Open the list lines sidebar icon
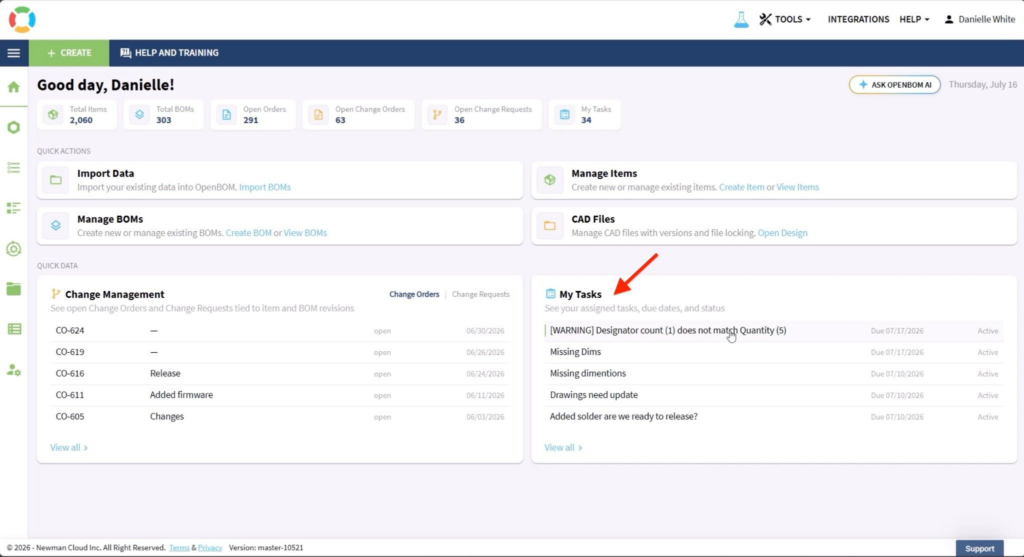 coord(14,168)
